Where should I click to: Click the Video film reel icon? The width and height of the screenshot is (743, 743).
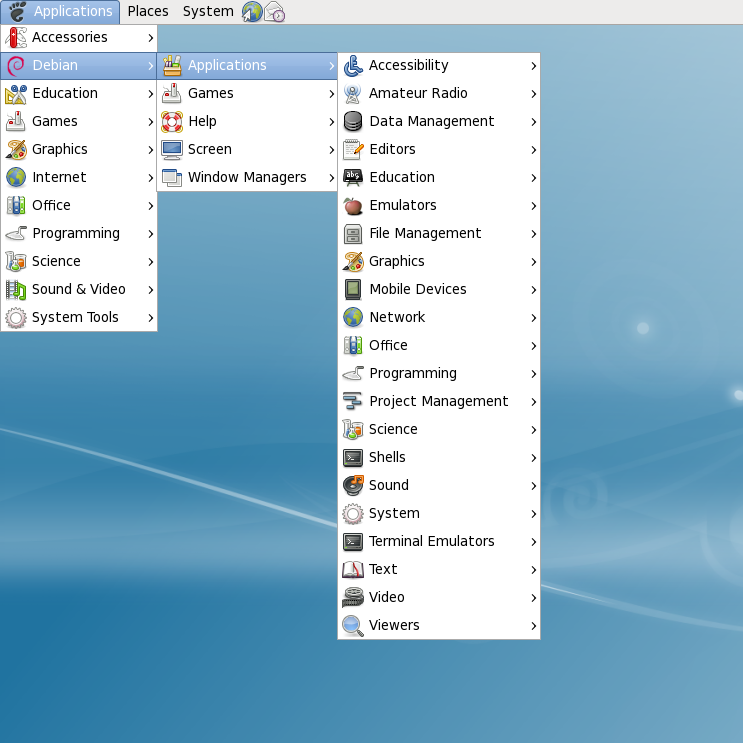[353, 597]
